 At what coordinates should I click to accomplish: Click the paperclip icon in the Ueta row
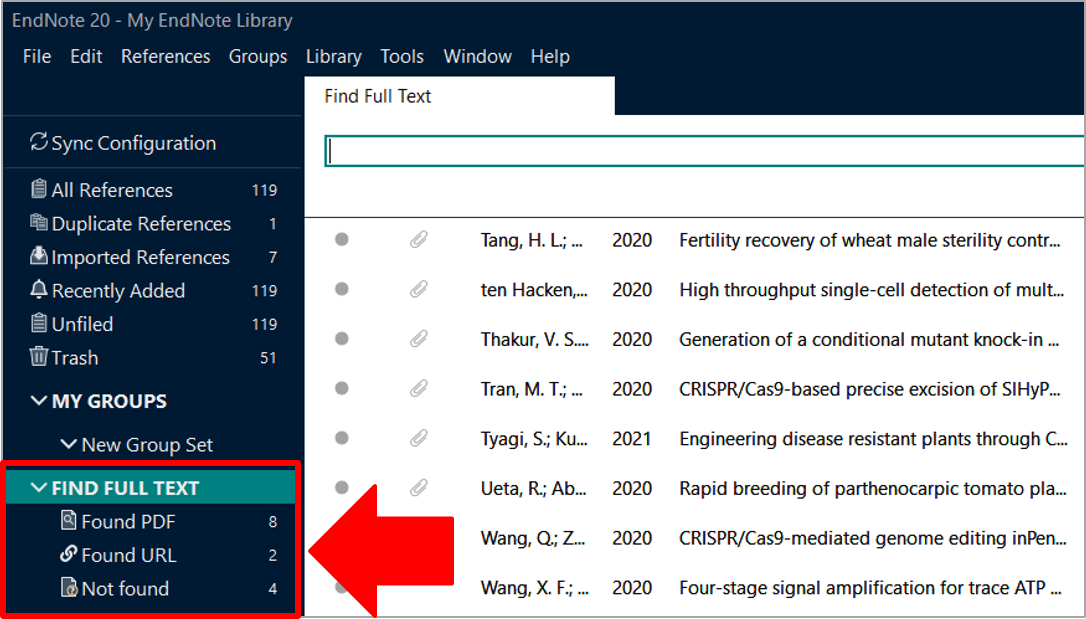pos(418,488)
